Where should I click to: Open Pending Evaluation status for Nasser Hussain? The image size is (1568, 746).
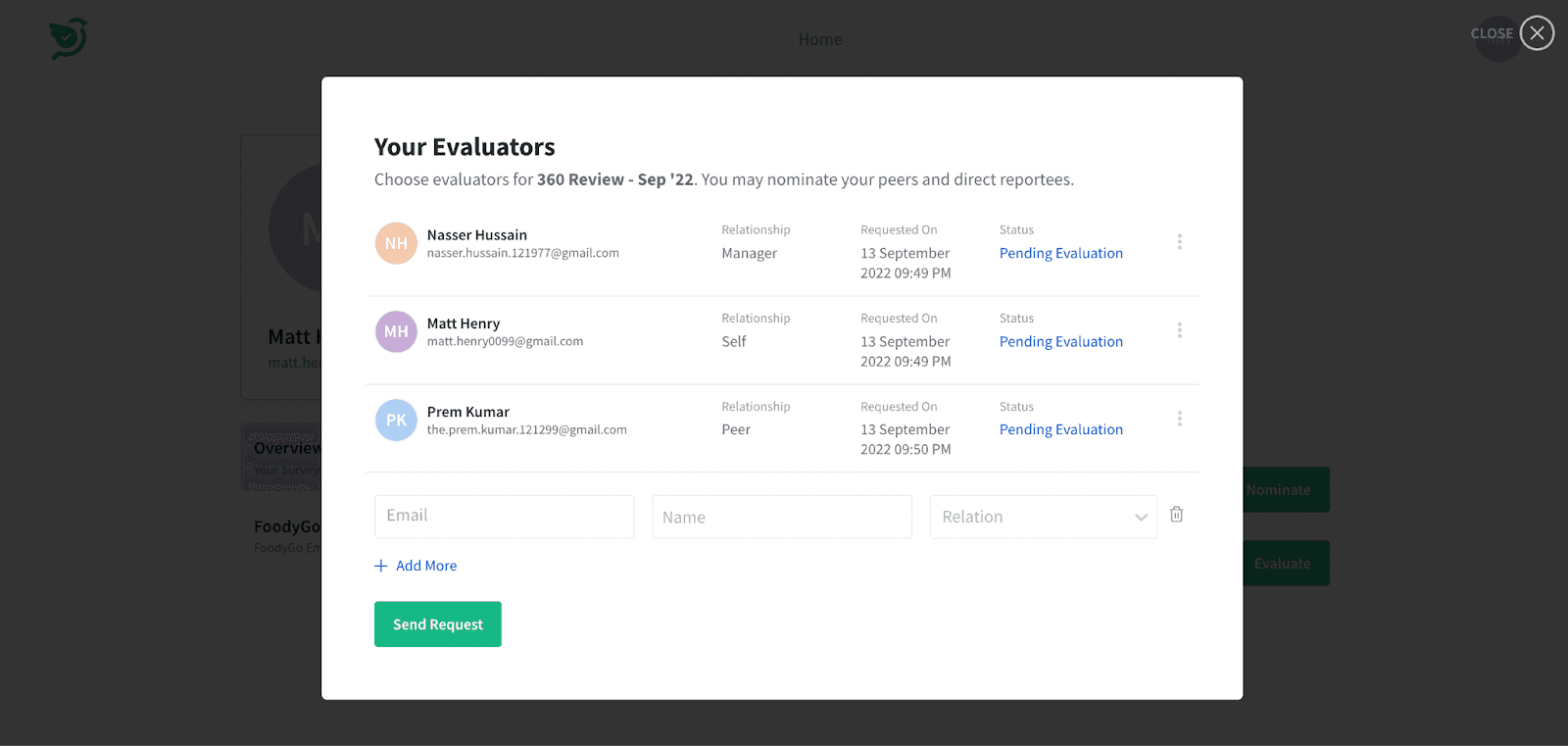click(x=1060, y=253)
